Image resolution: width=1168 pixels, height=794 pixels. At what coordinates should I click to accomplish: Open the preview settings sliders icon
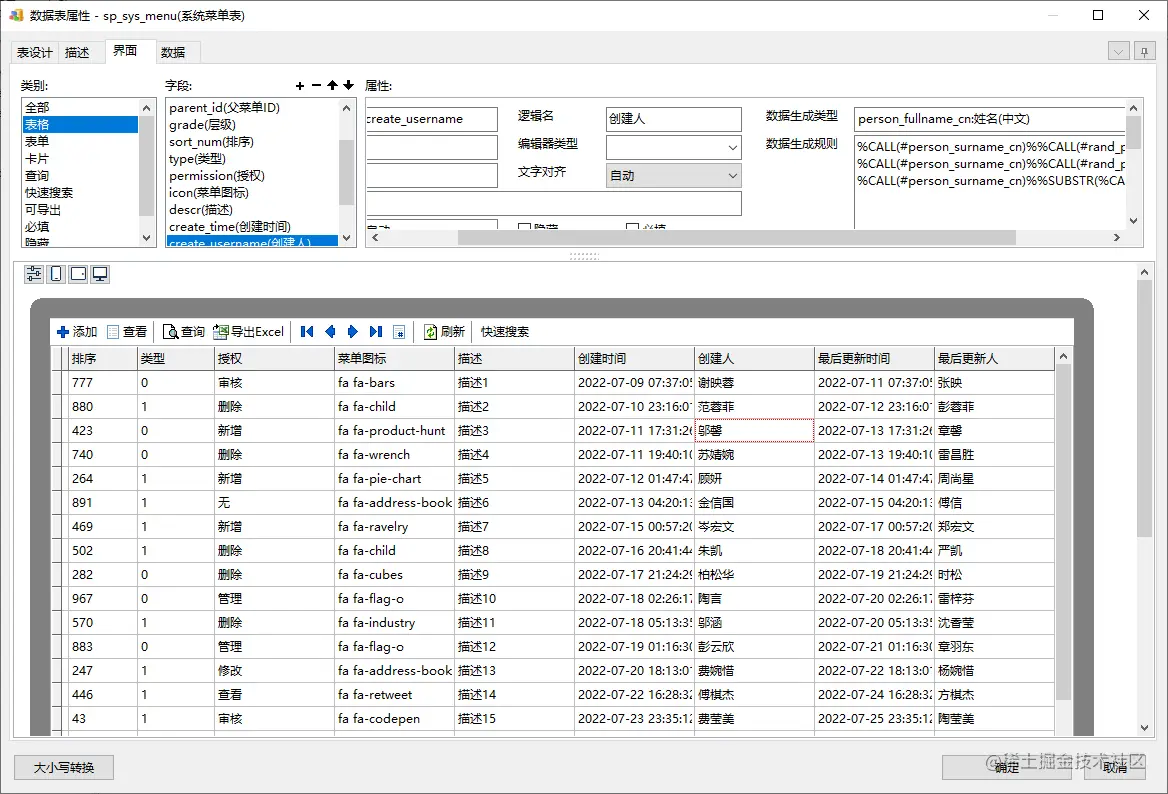[x=34, y=274]
